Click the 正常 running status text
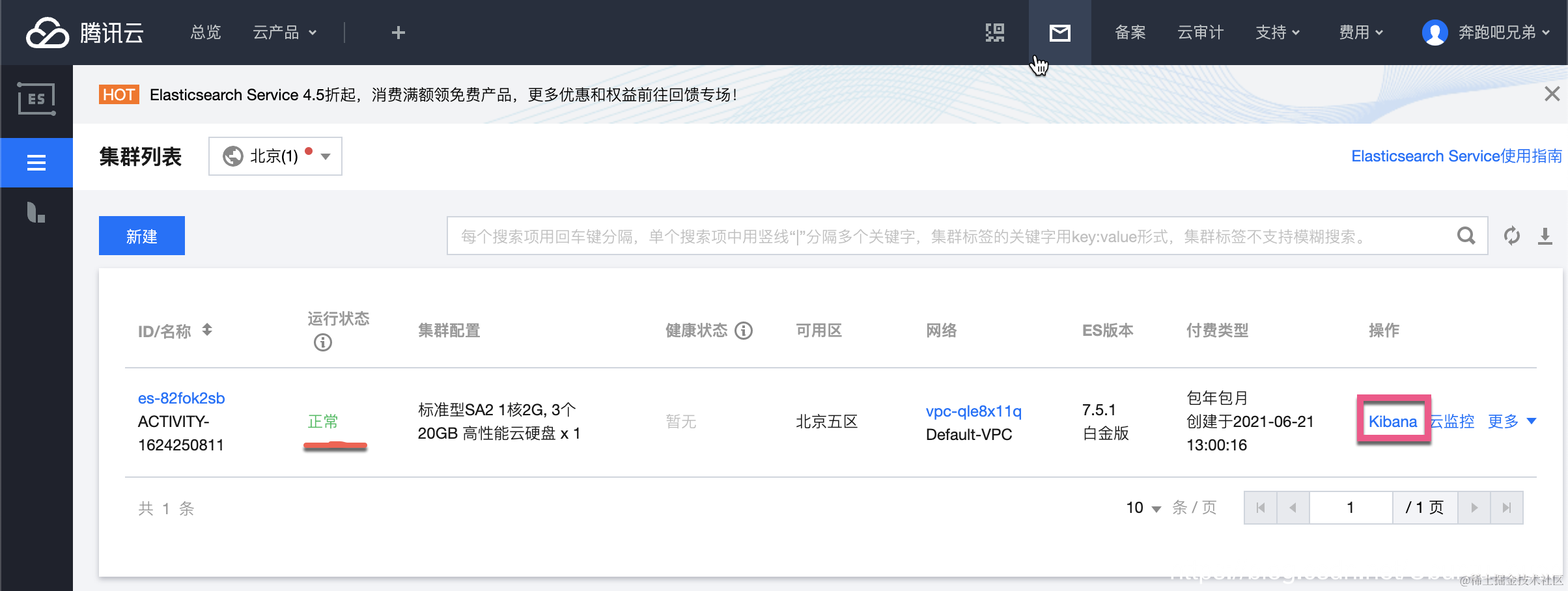This screenshot has width=1568, height=591. [323, 421]
